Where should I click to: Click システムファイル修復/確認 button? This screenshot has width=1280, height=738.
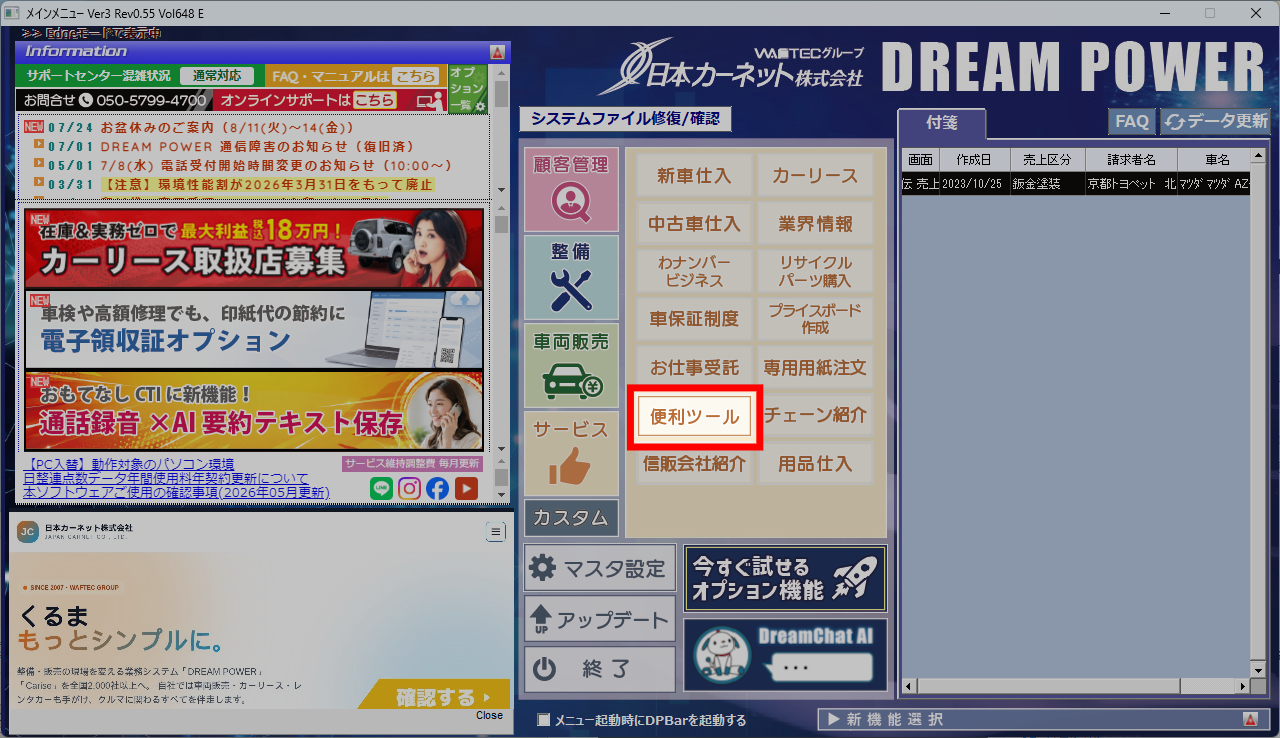pyautogui.click(x=625, y=119)
